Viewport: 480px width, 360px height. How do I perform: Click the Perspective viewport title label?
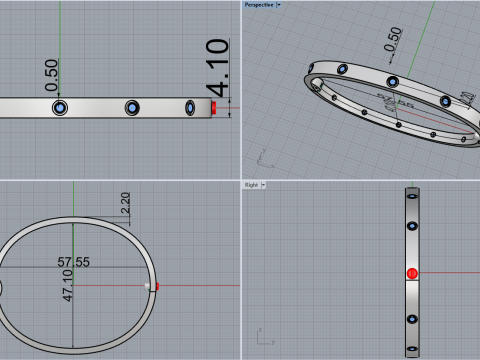[x=259, y=5]
